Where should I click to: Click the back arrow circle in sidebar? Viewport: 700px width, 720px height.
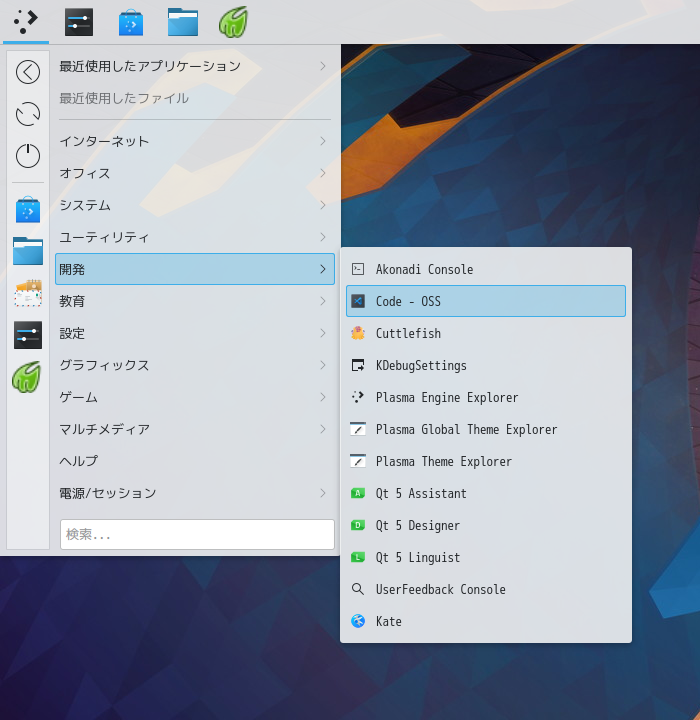point(28,72)
